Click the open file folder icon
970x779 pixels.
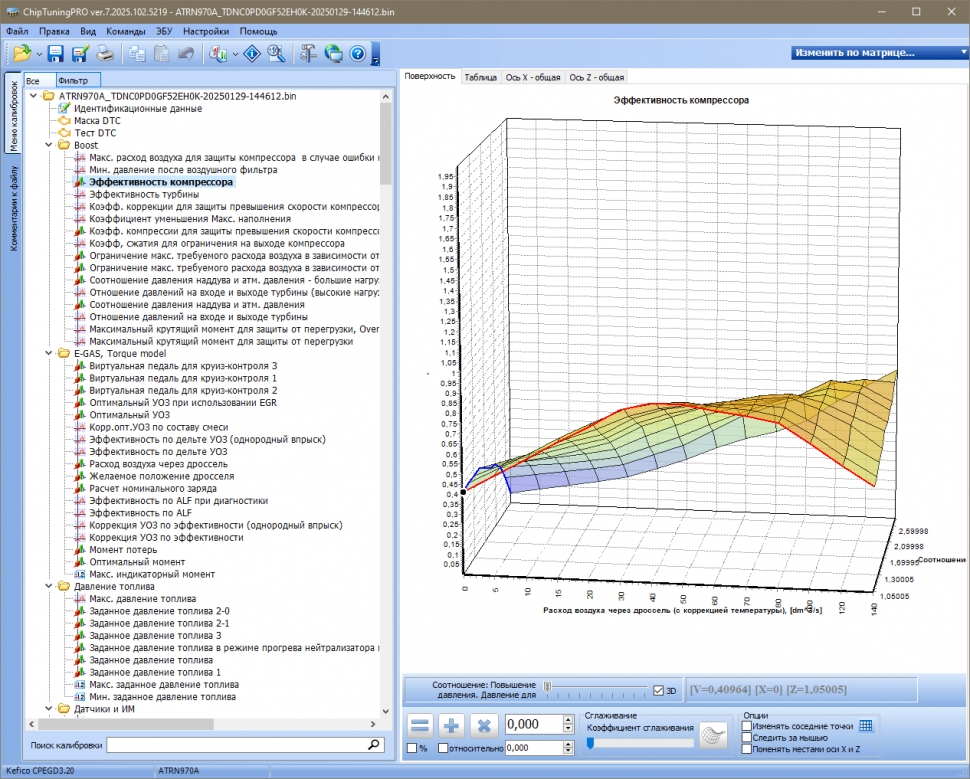coord(21,54)
